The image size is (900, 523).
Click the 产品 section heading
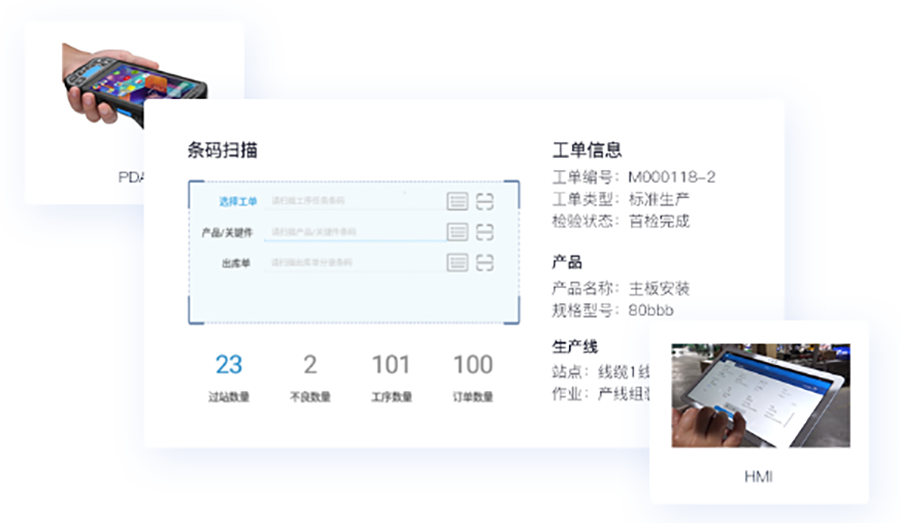[567, 262]
